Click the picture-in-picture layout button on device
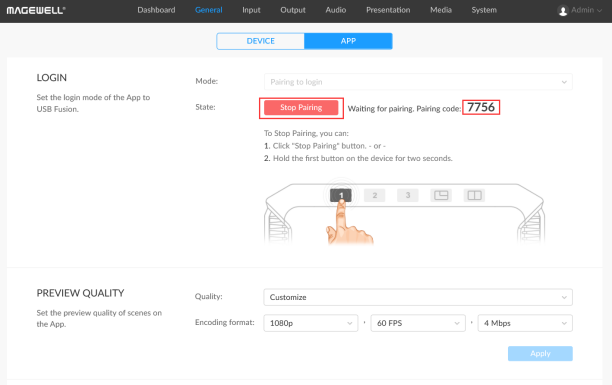 click(441, 195)
